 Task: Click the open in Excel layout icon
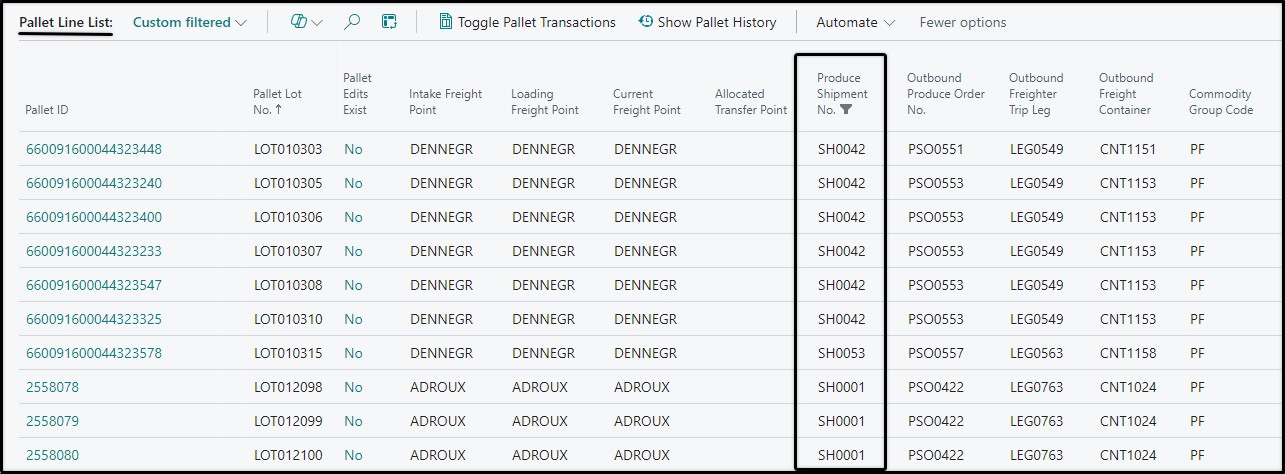click(390, 22)
